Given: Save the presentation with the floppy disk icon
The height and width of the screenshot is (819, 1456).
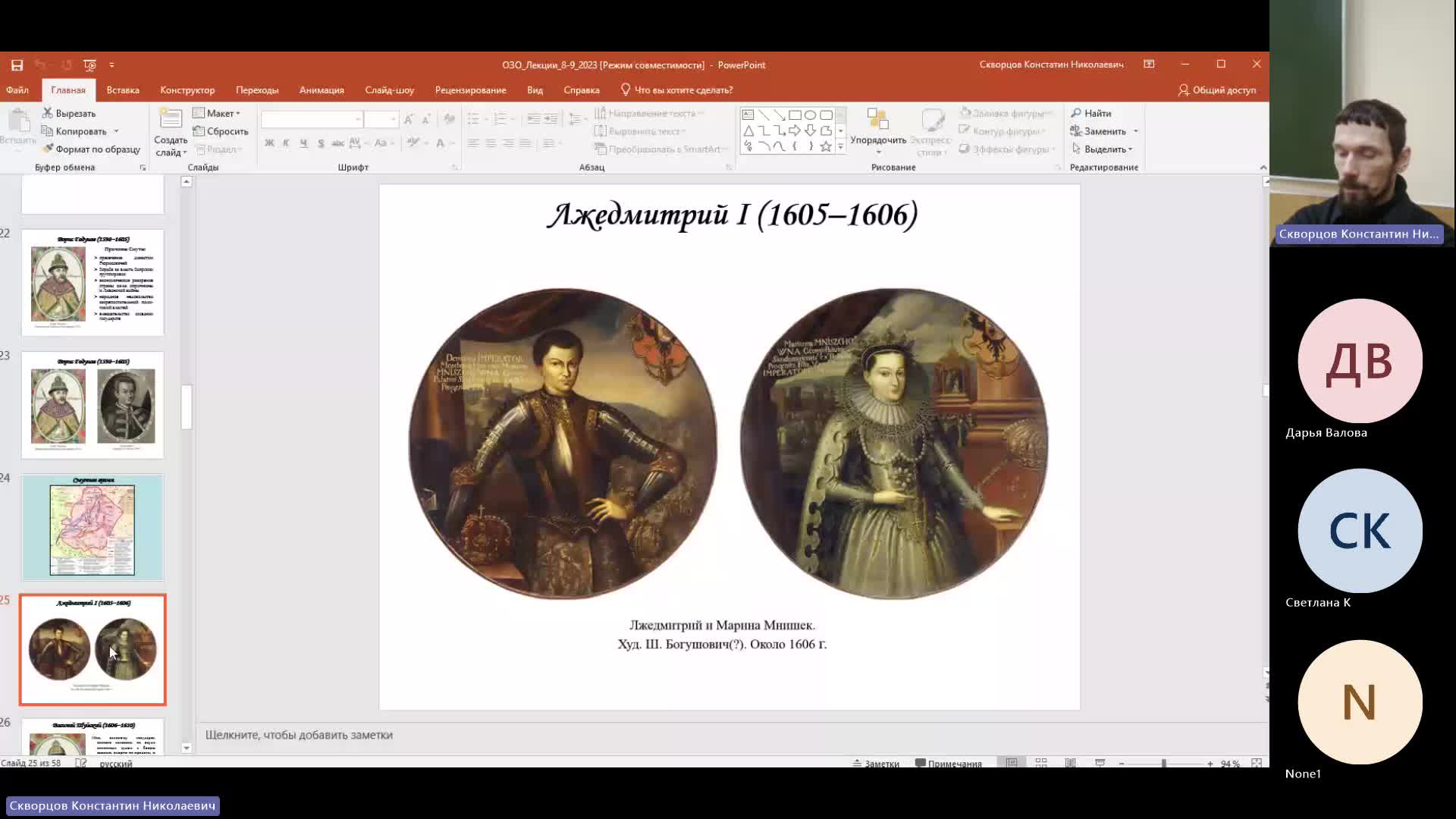Looking at the screenshot, I should (x=17, y=65).
